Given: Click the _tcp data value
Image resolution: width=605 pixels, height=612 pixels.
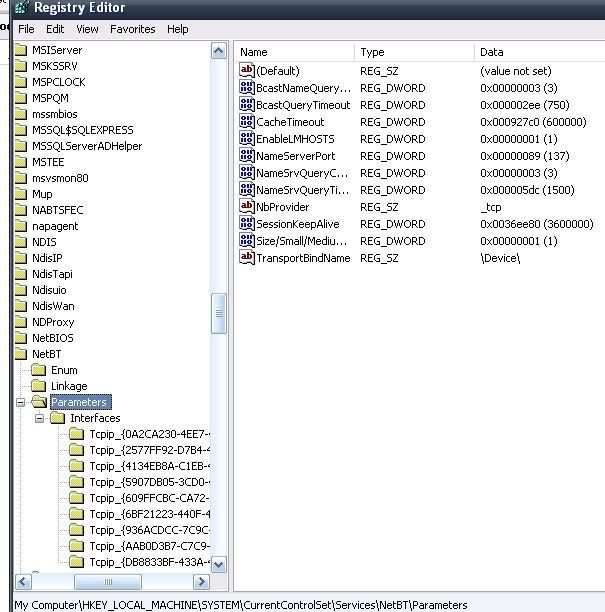Looking at the screenshot, I should pos(491,207).
